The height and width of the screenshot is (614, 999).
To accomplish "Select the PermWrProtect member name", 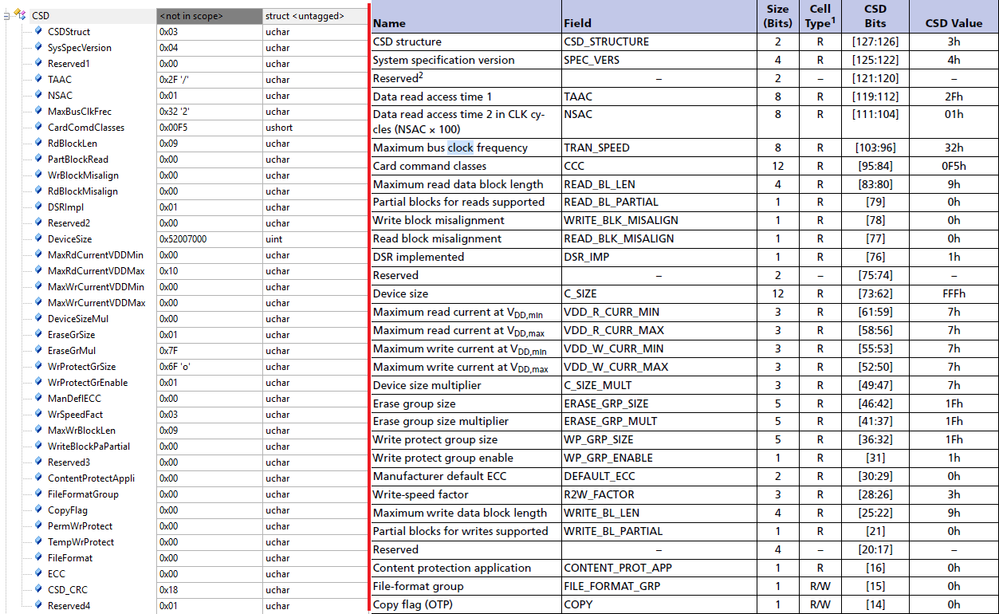I will [x=80, y=526].
